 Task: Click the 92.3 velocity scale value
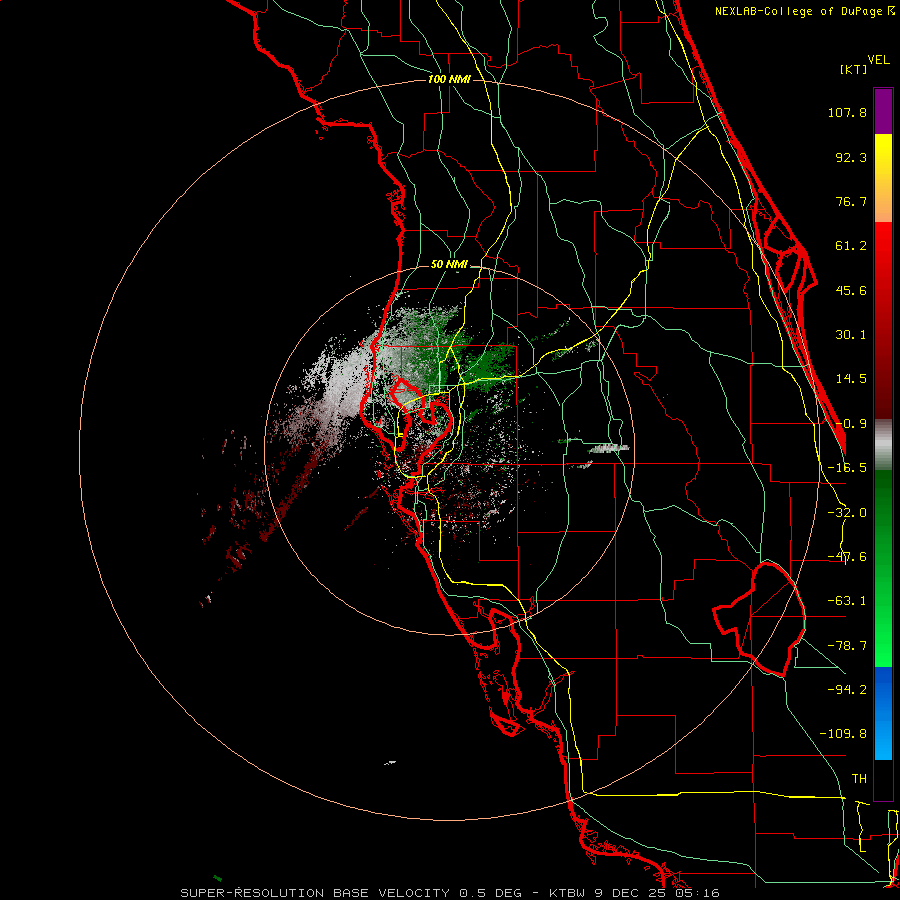[851, 157]
